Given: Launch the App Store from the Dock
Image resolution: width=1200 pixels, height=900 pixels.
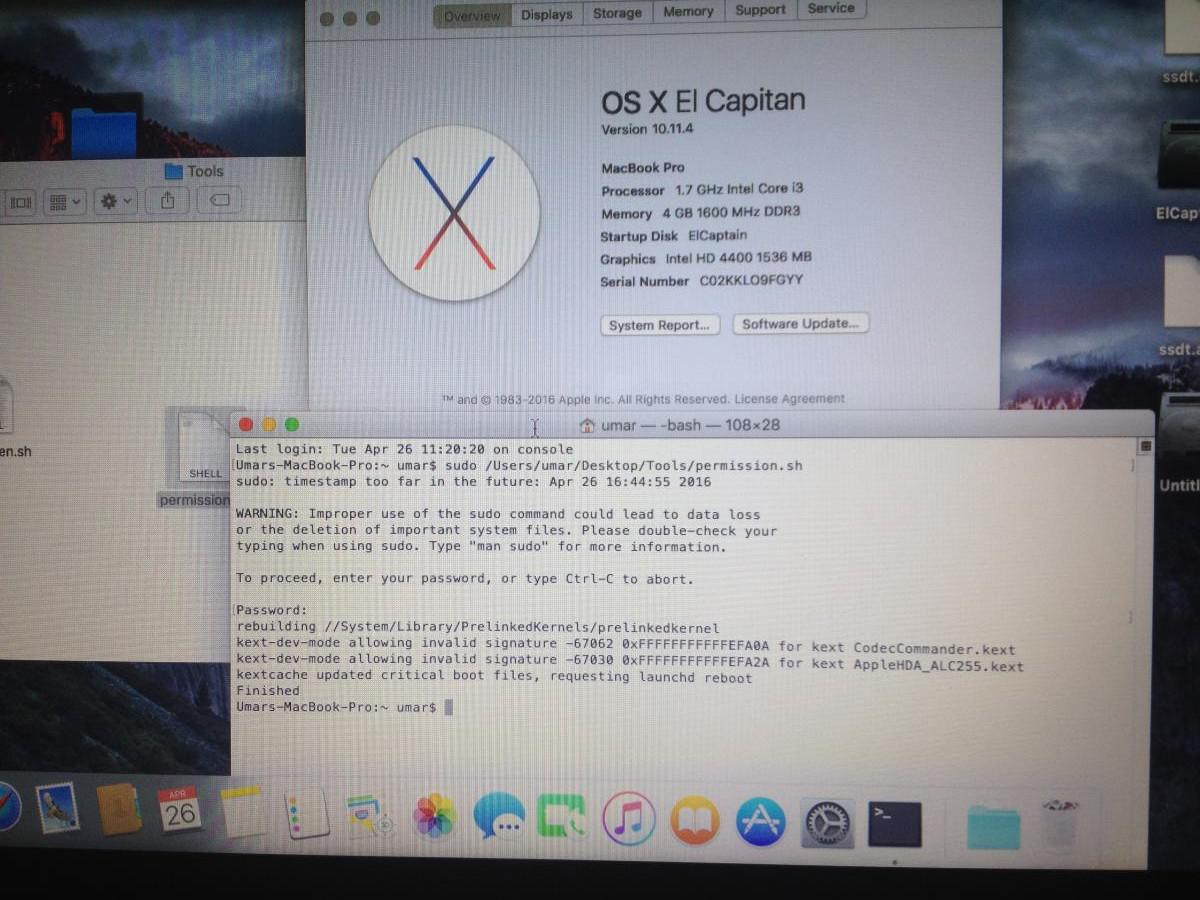Looking at the screenshot, I should pyautogui.click(x=761, y=821).
